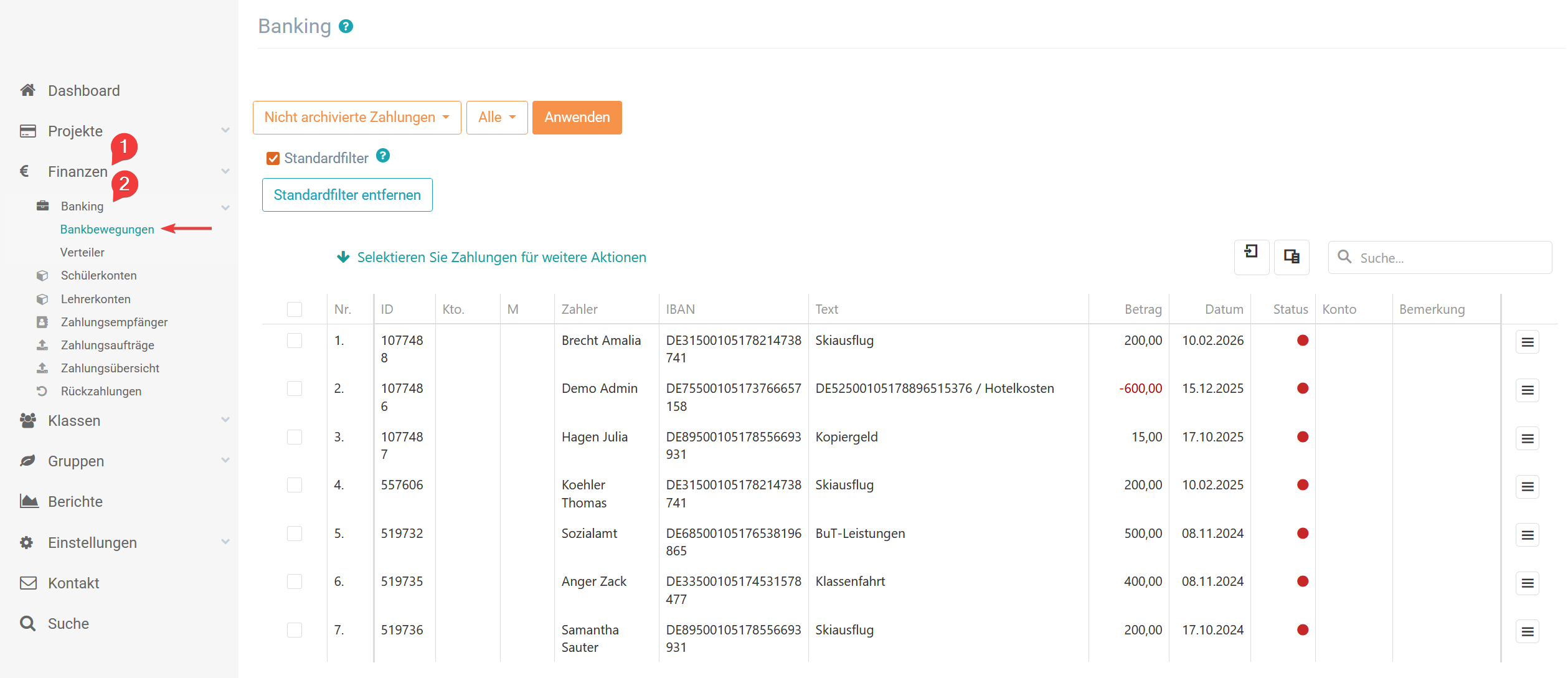Open the Alle filter dropdown
The height and width of the screenshot is (678, 1568).
496,117
